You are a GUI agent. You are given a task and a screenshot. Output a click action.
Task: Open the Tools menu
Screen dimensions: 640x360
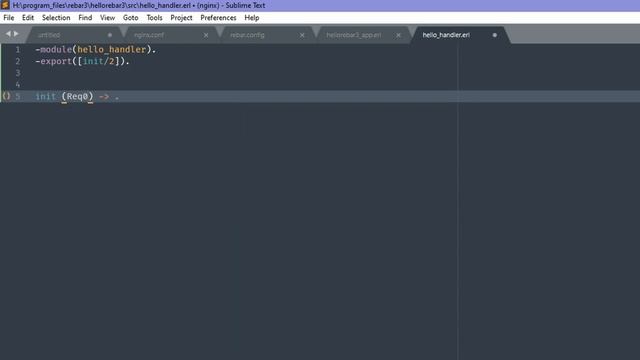click(154, 18)
